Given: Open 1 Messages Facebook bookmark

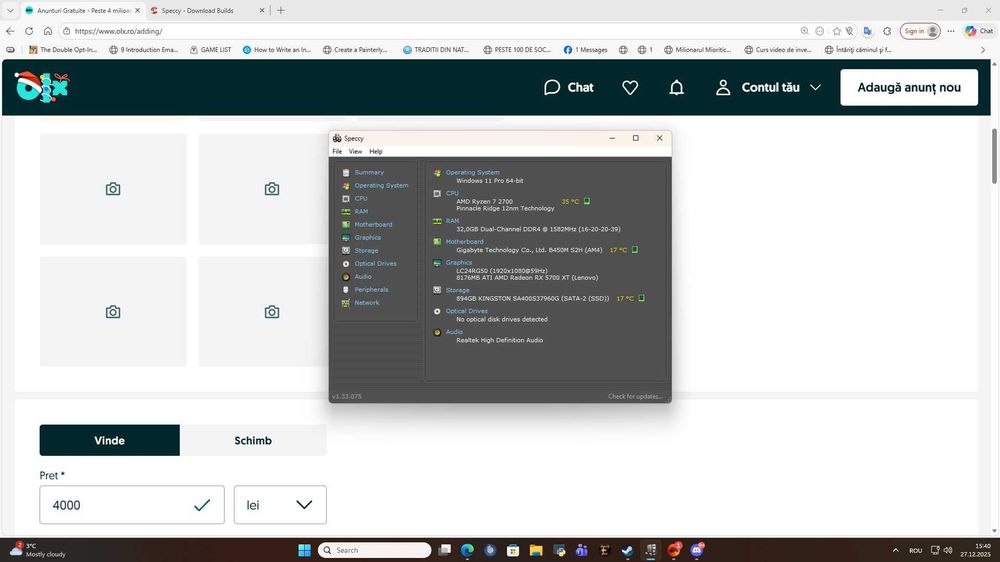Looking at the screenshot, I should pyautogui.click(x=585, y=50).
